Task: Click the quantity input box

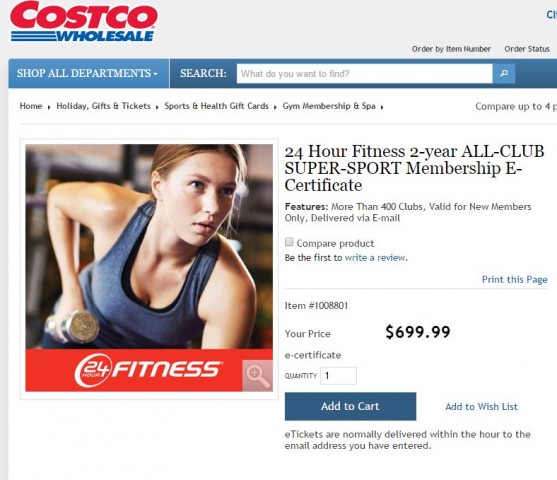Action: point(338,376)
